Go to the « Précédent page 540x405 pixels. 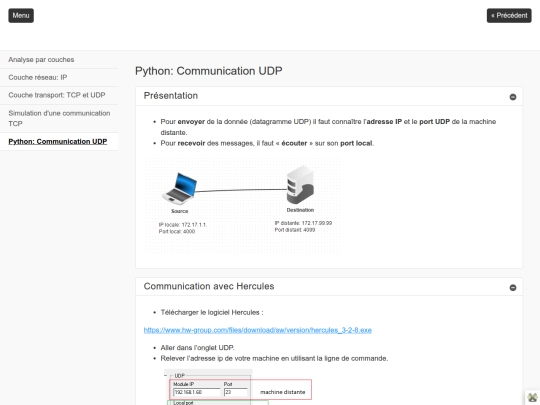click(509, 15)
